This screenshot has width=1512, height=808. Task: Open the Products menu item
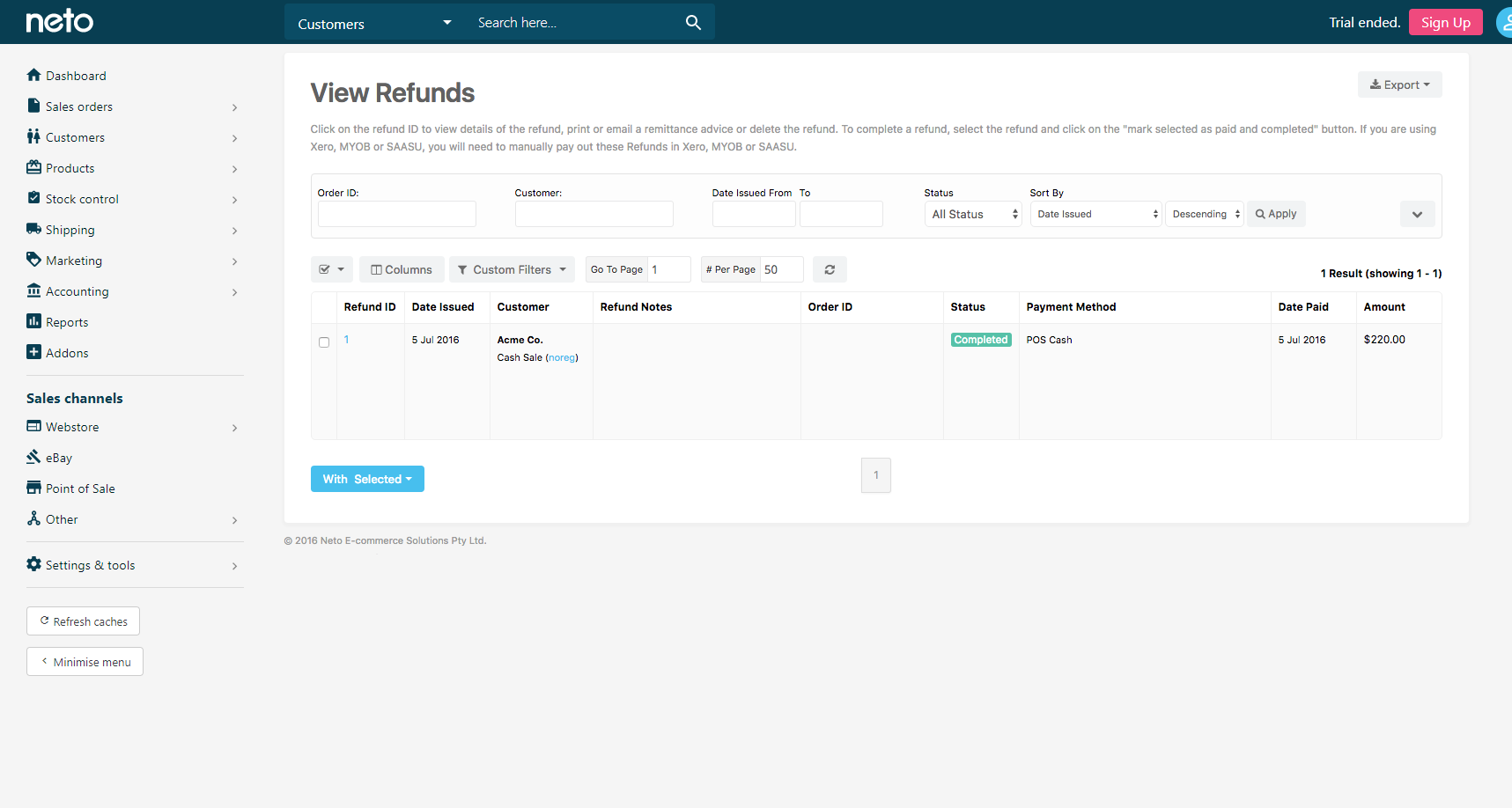point(70,168)
